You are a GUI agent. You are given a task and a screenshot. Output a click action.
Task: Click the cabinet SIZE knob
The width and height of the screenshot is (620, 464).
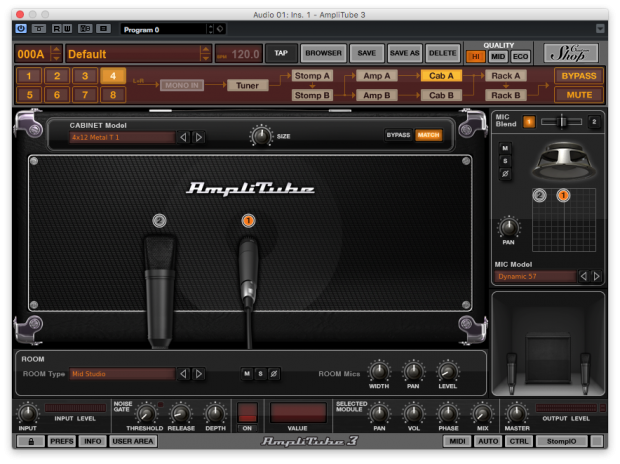(x=261, y=136)
